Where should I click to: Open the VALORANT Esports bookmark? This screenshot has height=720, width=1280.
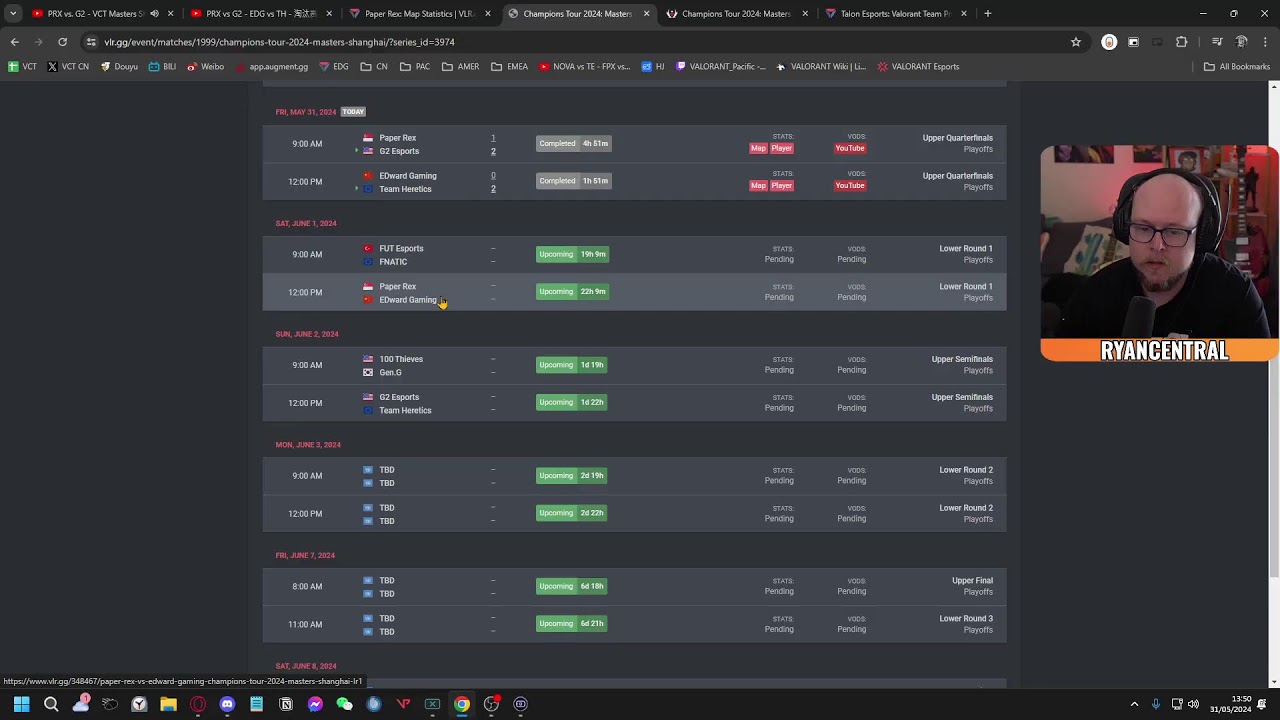click(x=918, y=67)
